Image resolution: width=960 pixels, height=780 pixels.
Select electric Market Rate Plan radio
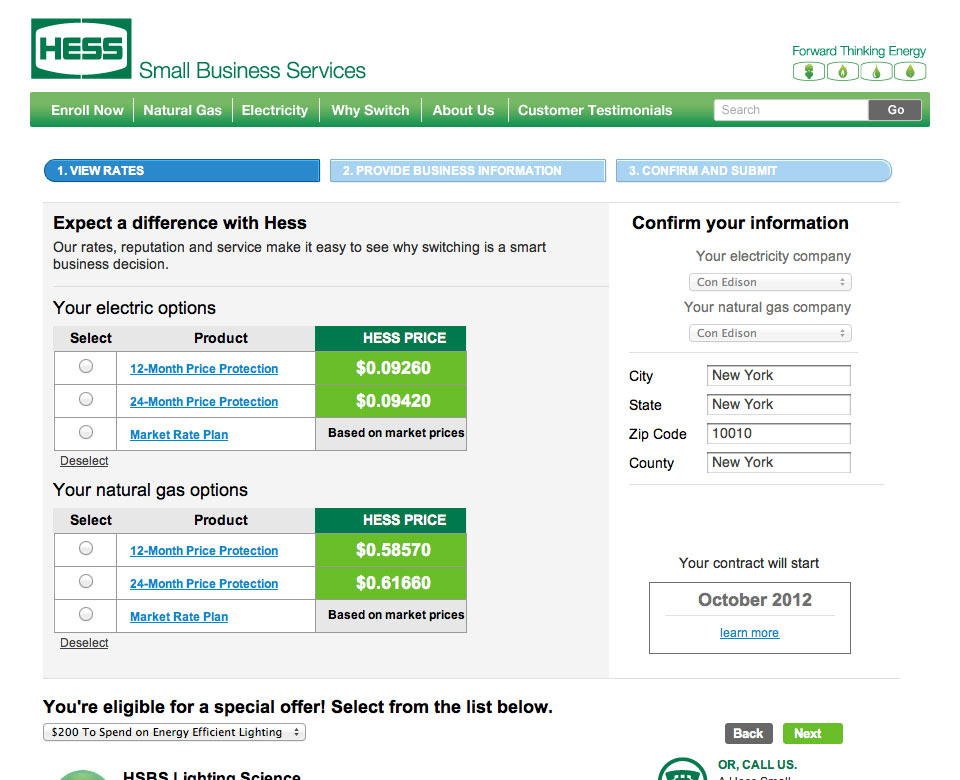click(x=86, y=432)
